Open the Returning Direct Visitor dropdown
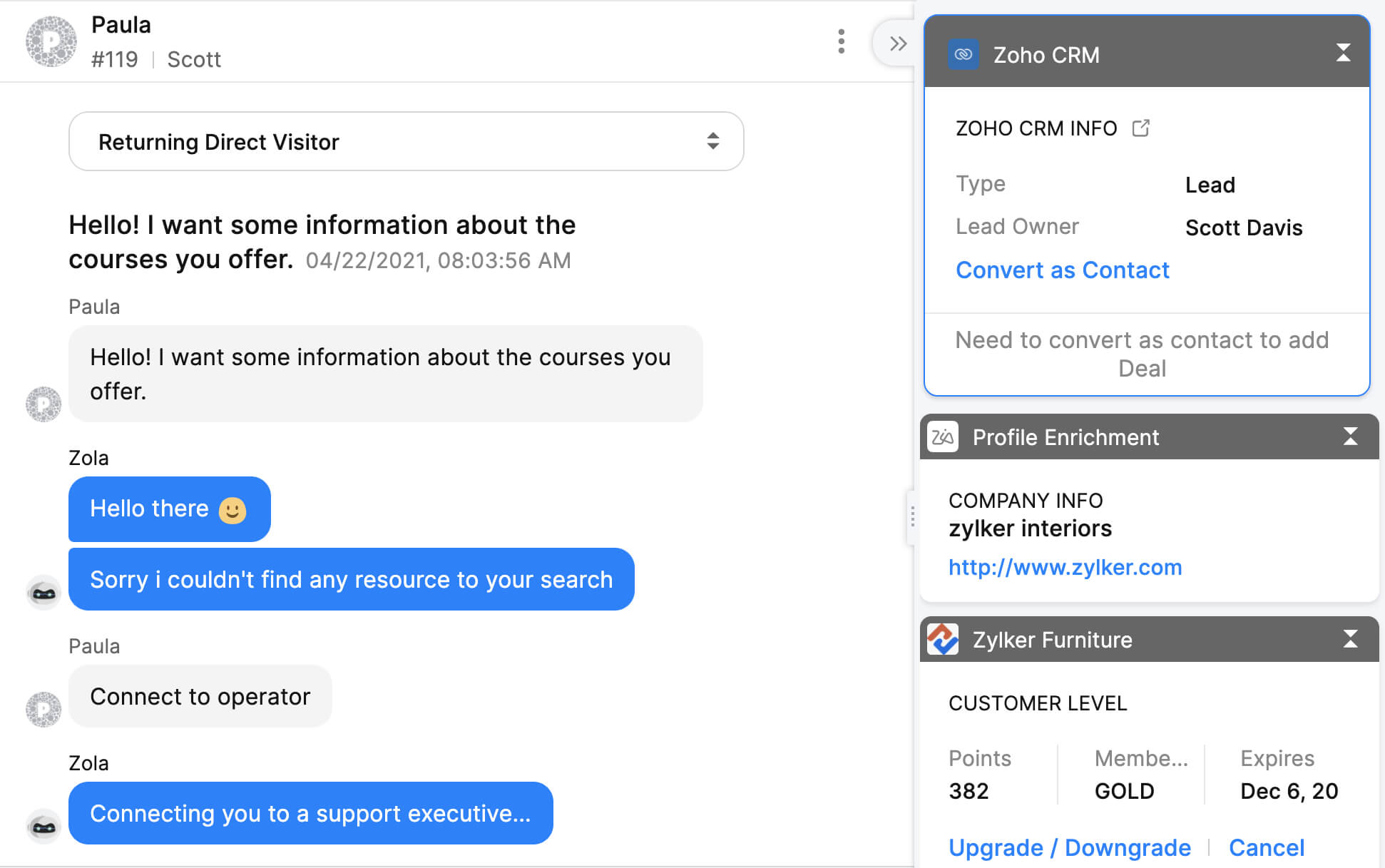This screenshot has width=1385, height=868. [406, 141]
